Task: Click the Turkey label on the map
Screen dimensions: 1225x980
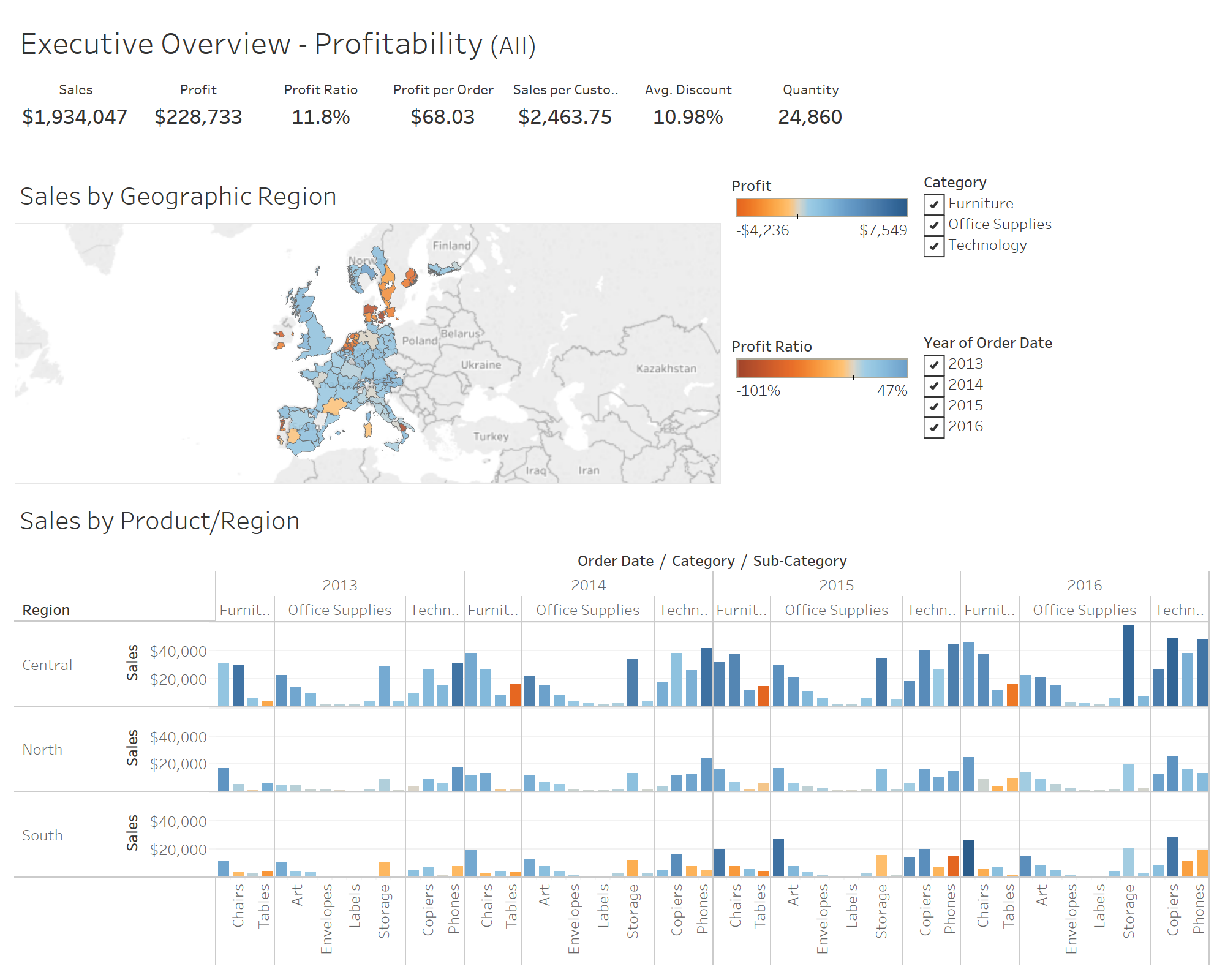Action: pos(491,437)
